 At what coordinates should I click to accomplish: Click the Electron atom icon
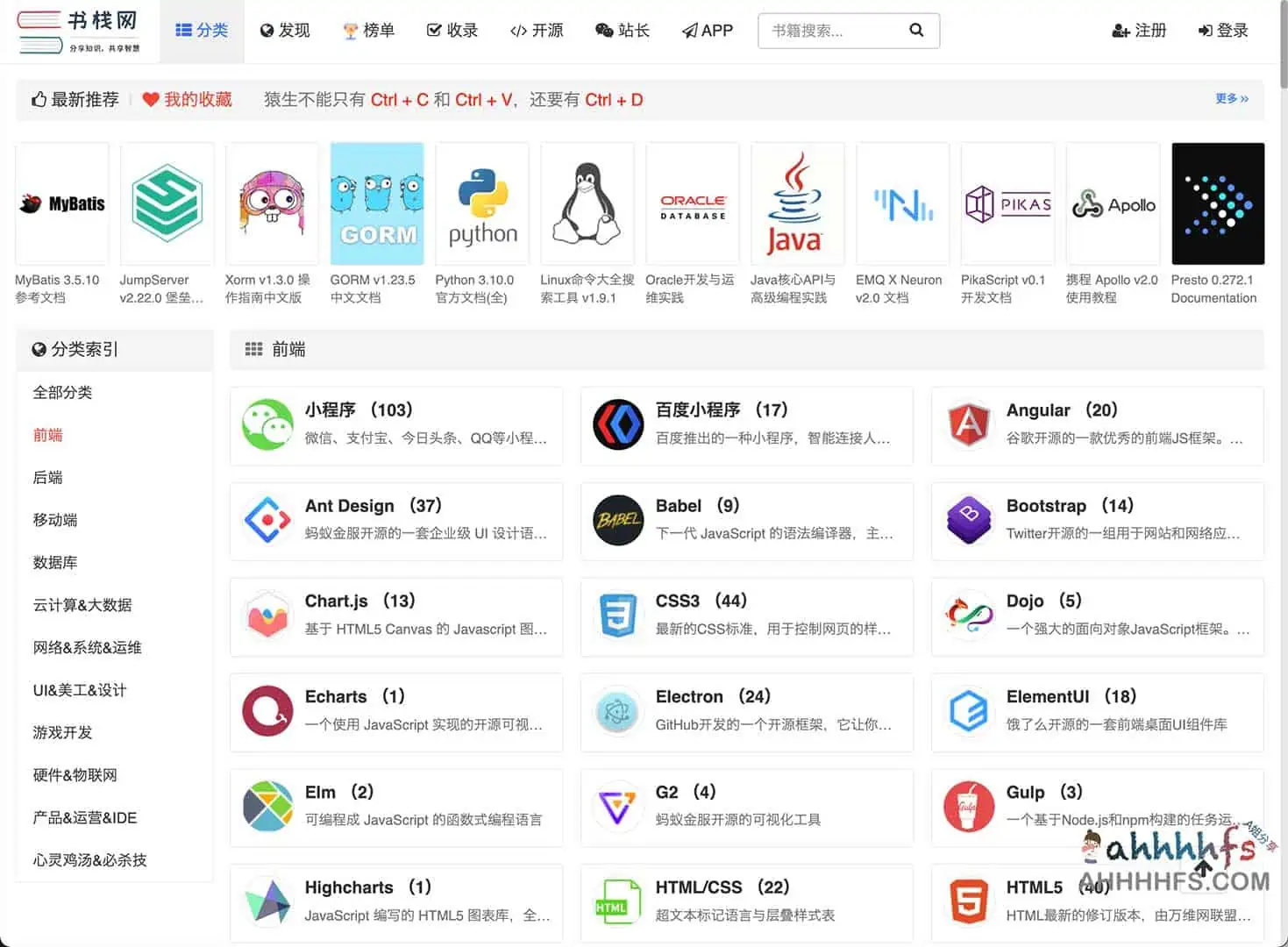618,712
